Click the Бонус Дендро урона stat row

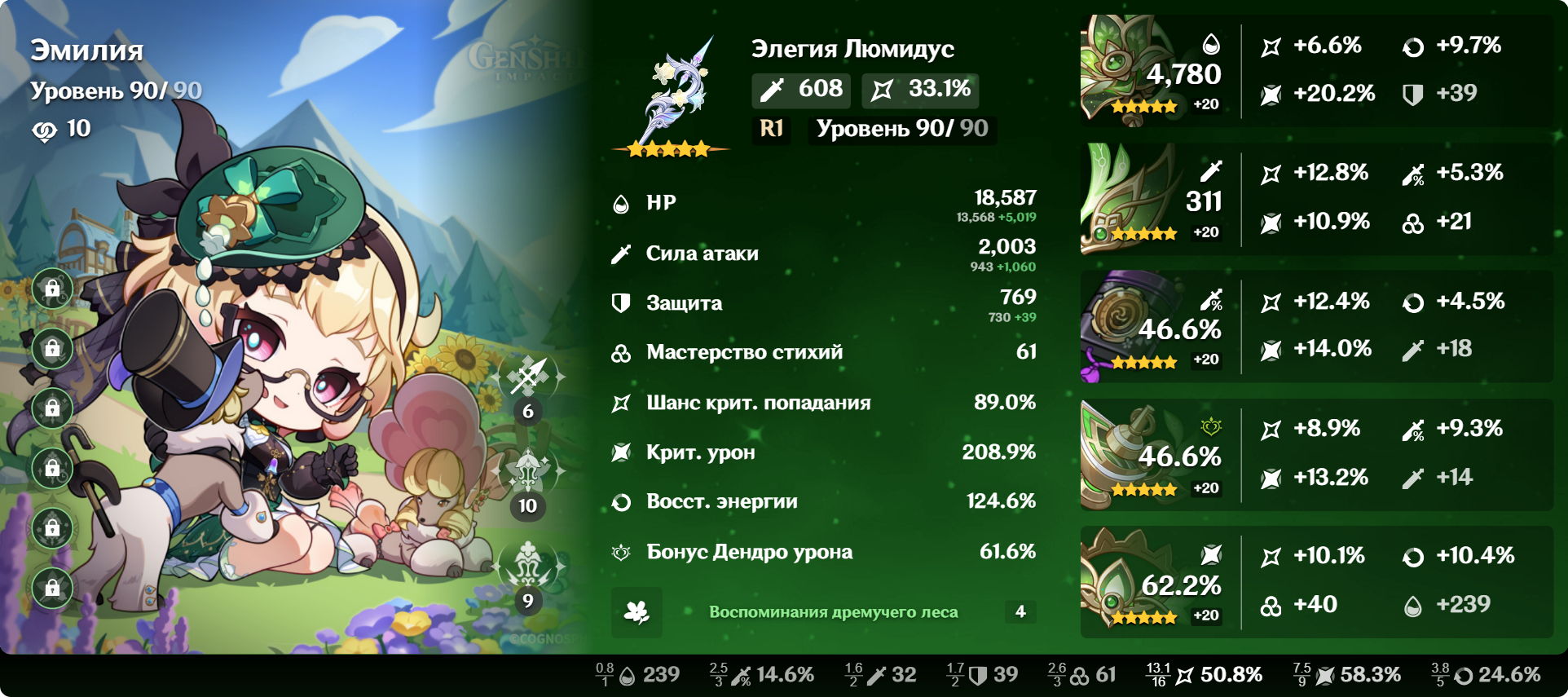(x=824, y=552)
